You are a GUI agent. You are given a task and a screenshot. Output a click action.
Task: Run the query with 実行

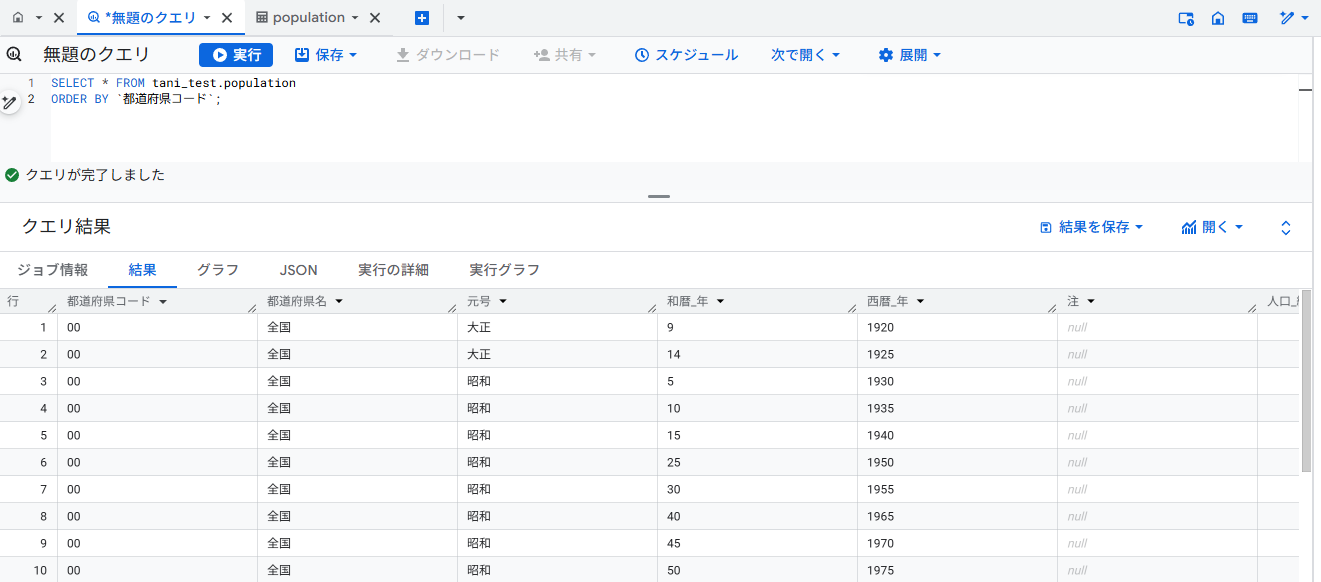click(236, 55)
